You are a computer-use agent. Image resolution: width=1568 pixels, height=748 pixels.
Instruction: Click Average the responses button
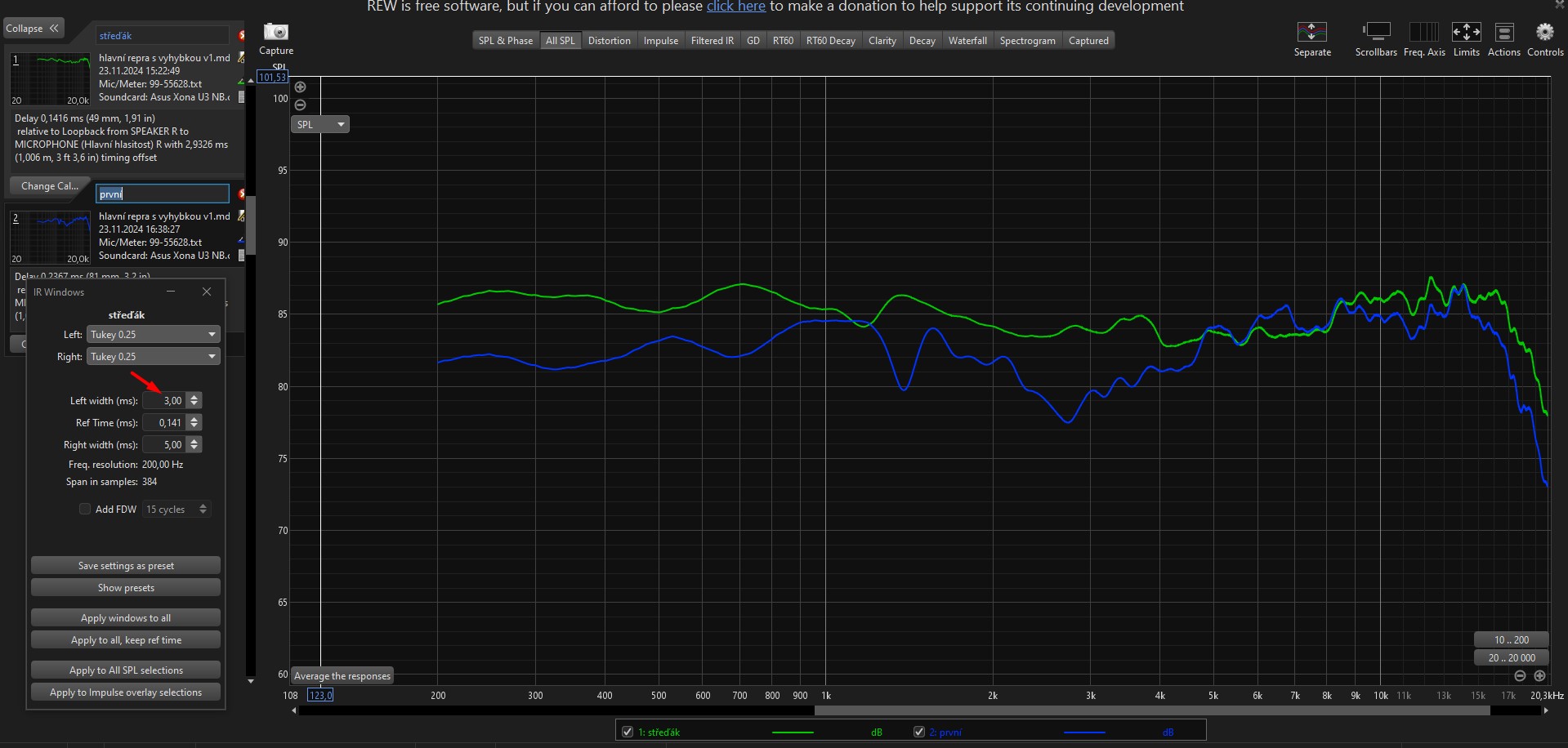pyautogui.click(x=342, y=676)
